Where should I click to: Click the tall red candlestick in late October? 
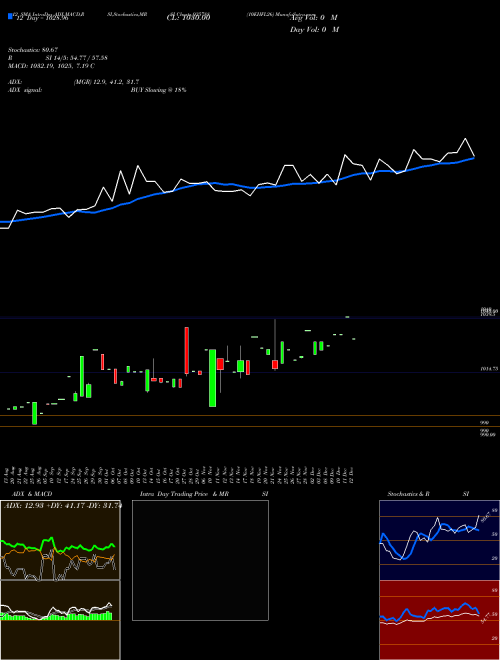point(186,350)
